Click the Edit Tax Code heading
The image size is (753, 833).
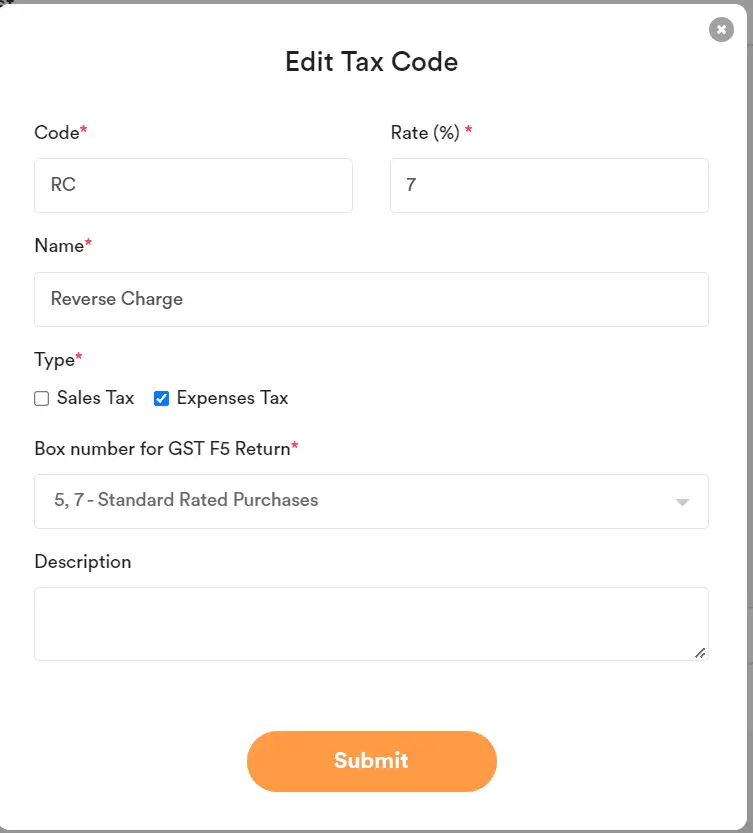[371, 62]
